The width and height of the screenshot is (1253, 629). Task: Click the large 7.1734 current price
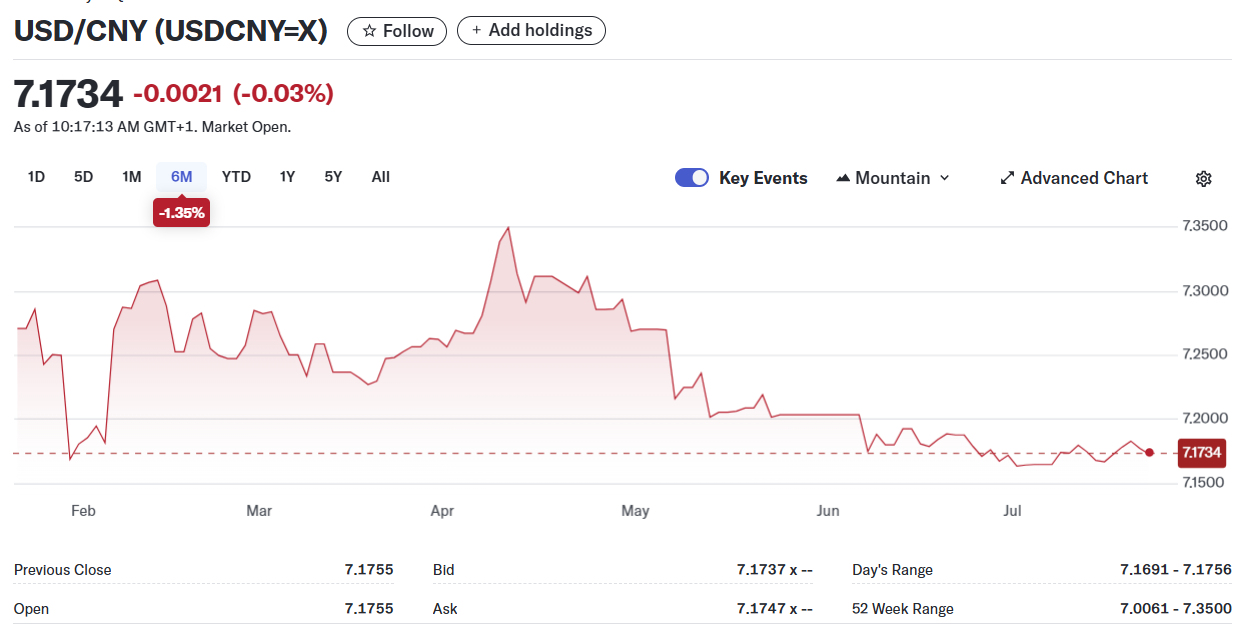(x=68, y=94)
